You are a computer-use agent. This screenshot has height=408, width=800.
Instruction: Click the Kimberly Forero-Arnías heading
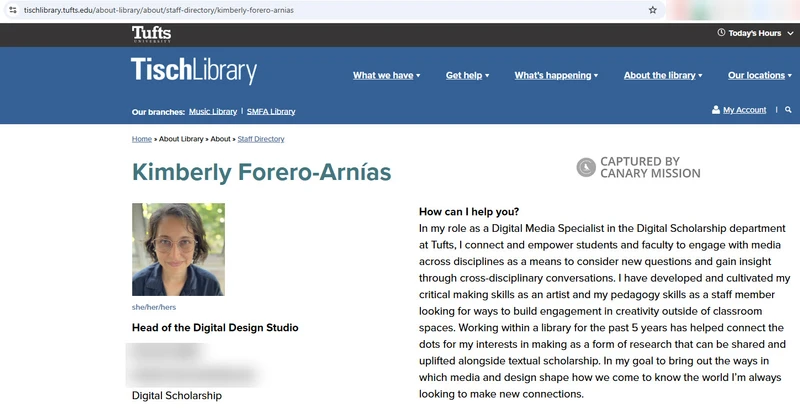pos(262,172)
